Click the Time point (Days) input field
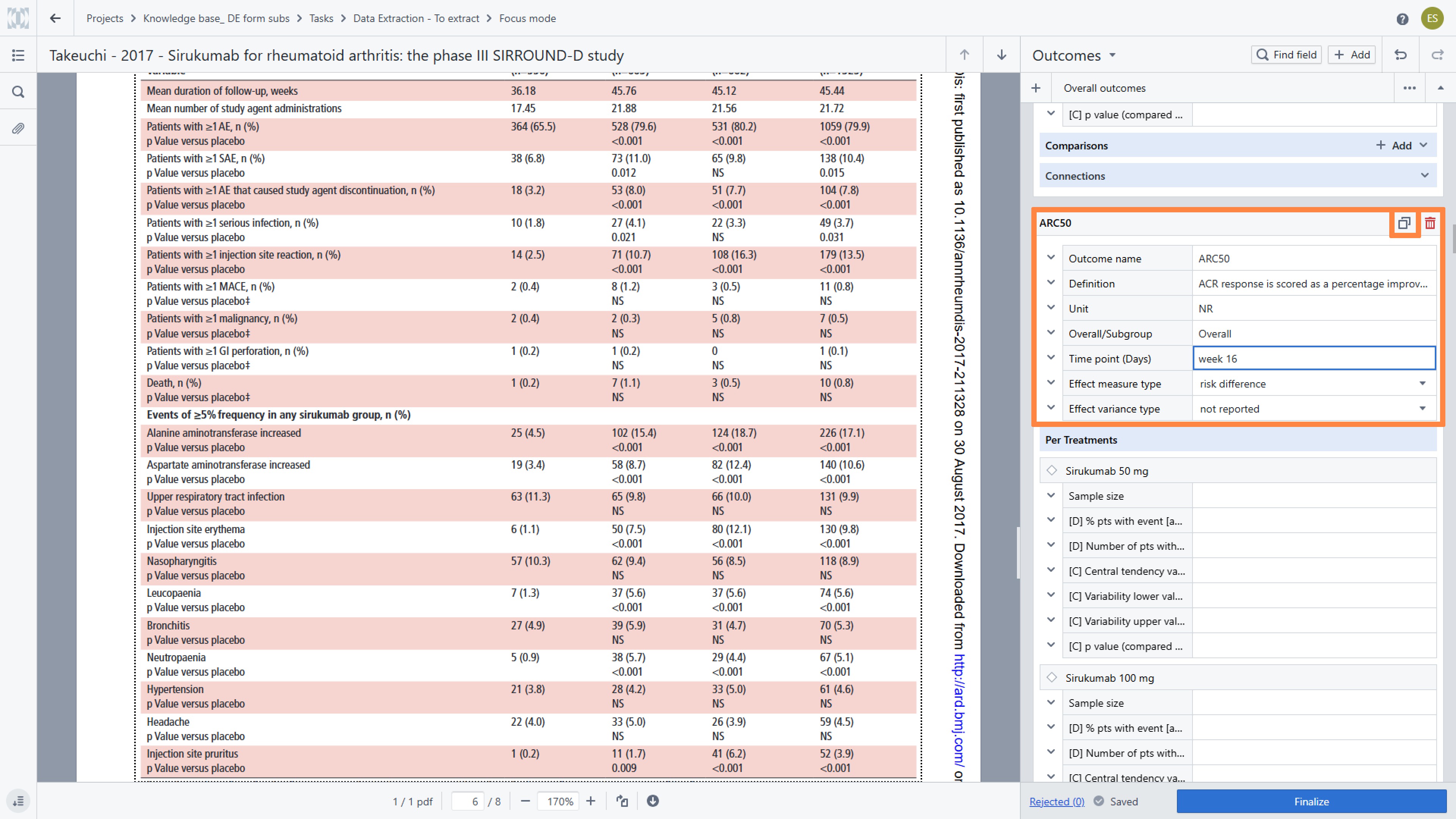Screen dimensions: 1456x819 point(1313,358)
